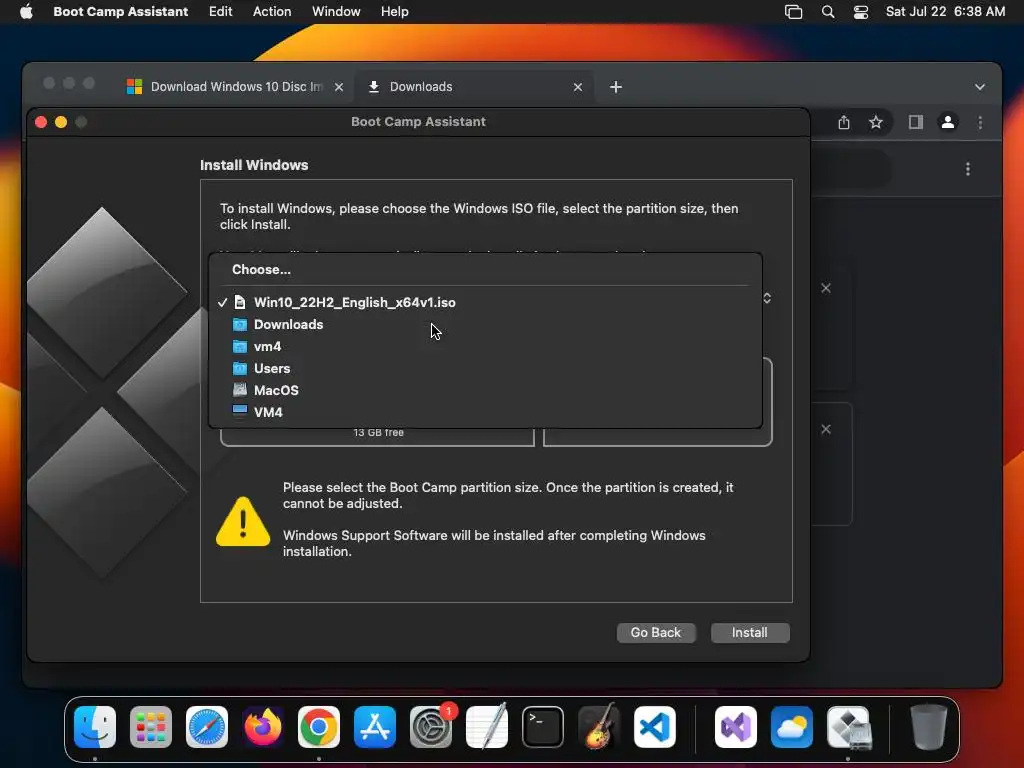
Task: Open the Window menu
Action: [336, 12]
